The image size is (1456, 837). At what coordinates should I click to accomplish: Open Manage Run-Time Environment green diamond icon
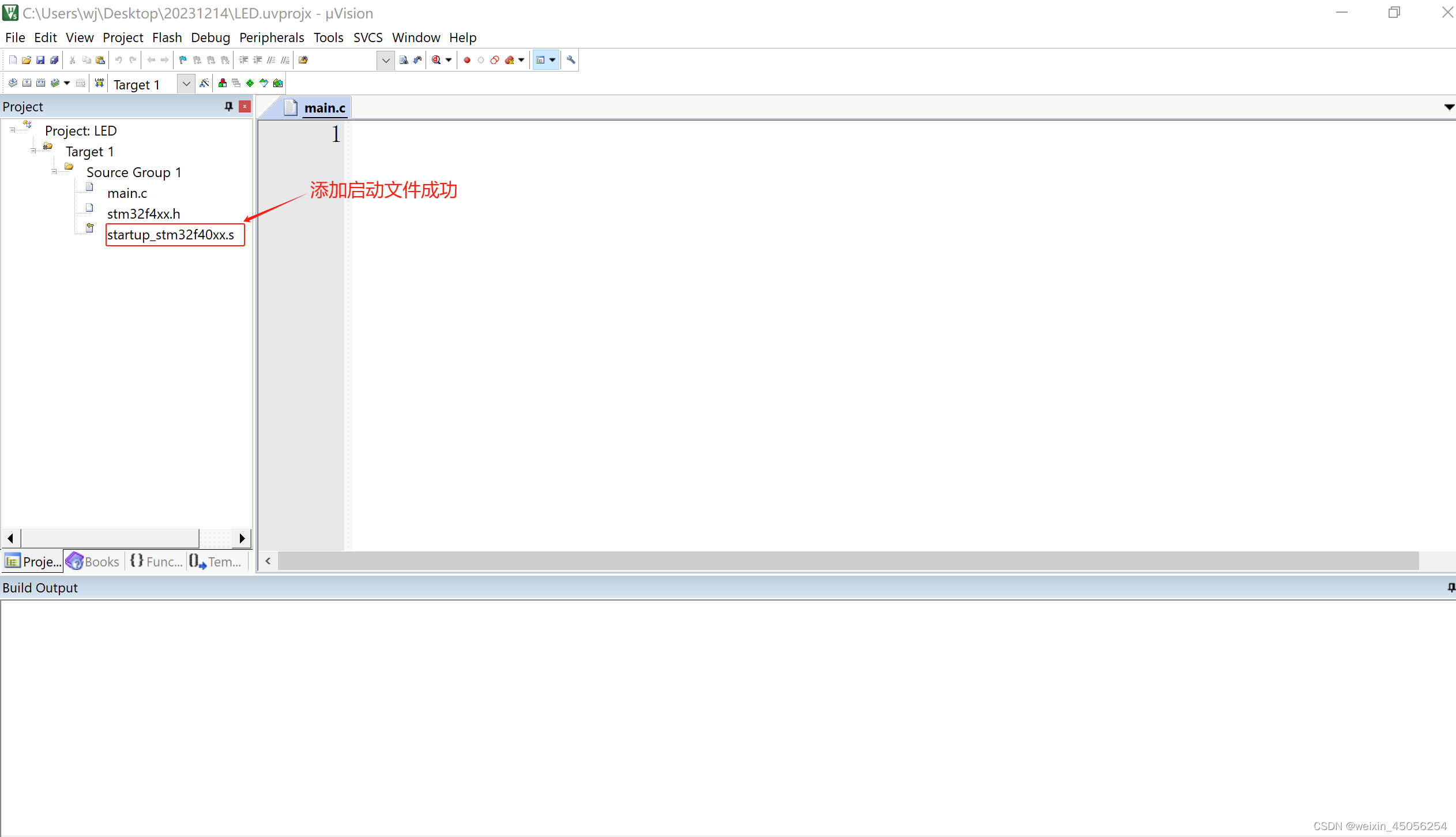pyautogui.click(x=250, y=83)
